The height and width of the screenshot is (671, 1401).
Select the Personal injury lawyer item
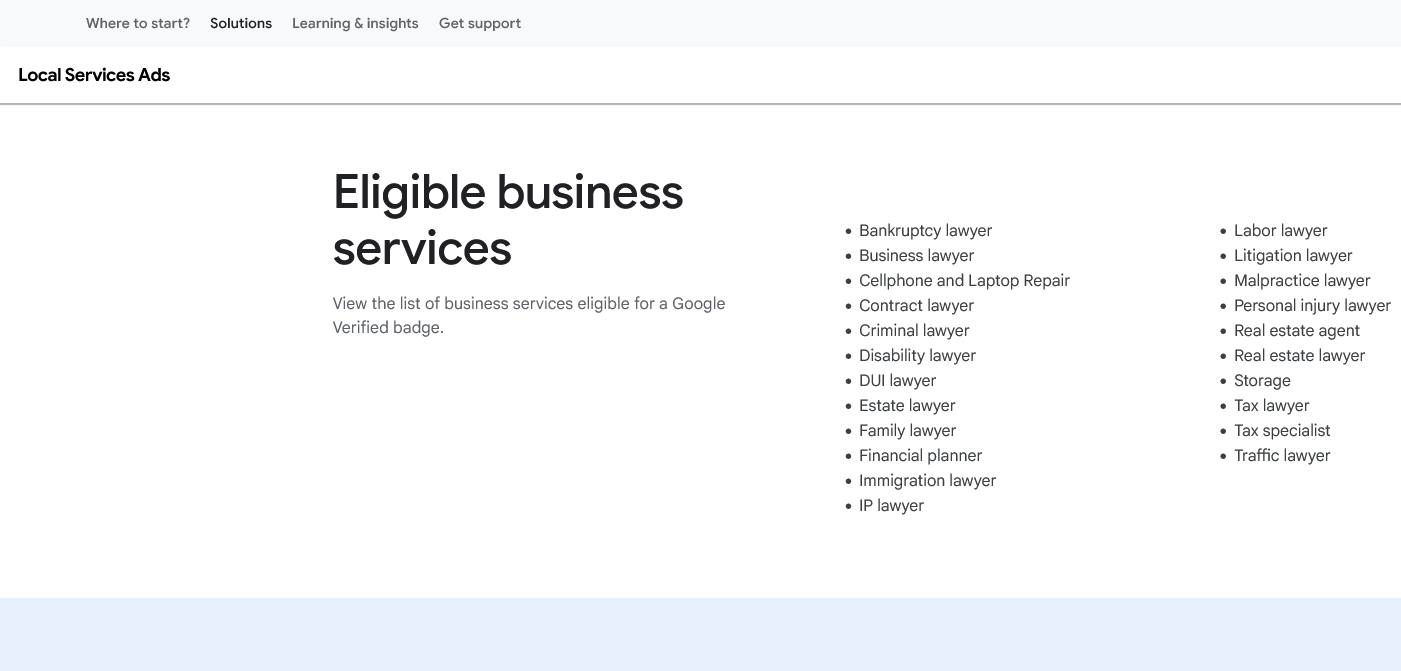pos(1312,305)
